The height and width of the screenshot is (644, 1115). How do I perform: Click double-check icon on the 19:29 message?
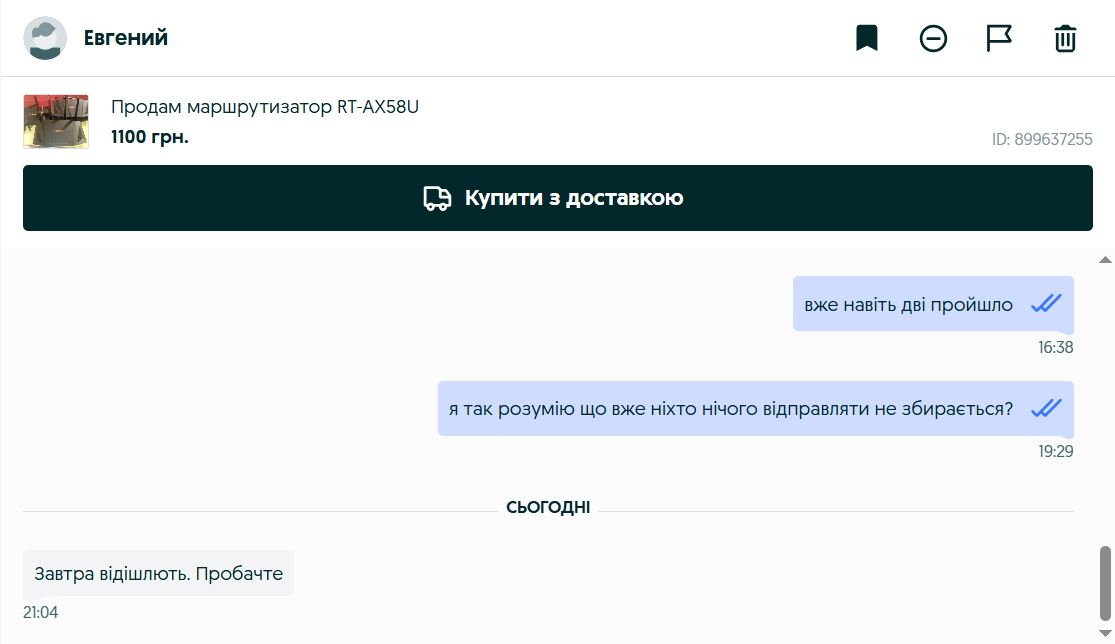tap(1046, 408)
